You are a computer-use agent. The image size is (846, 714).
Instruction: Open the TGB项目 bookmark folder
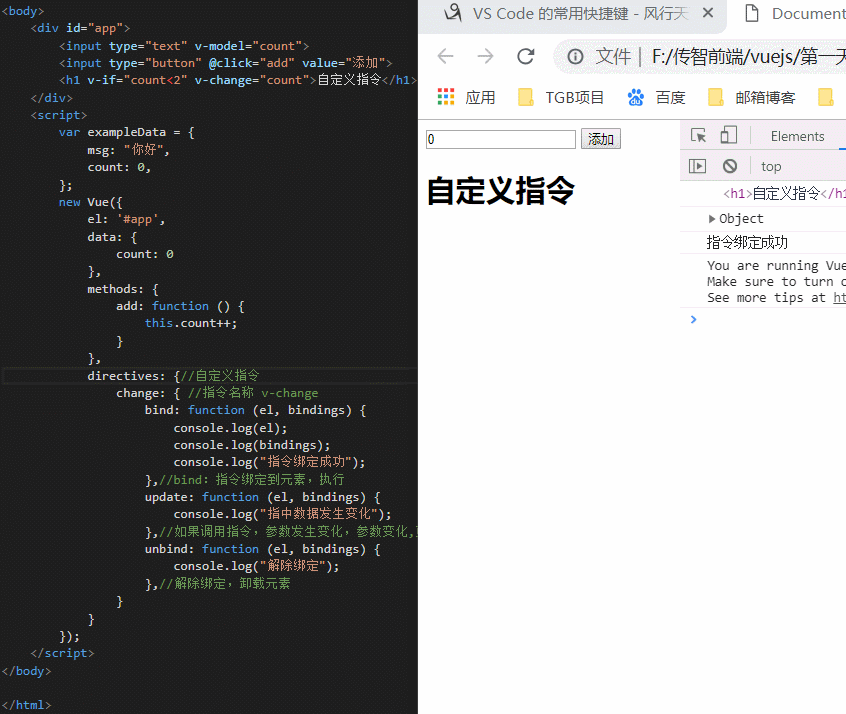tap(561, 98)
